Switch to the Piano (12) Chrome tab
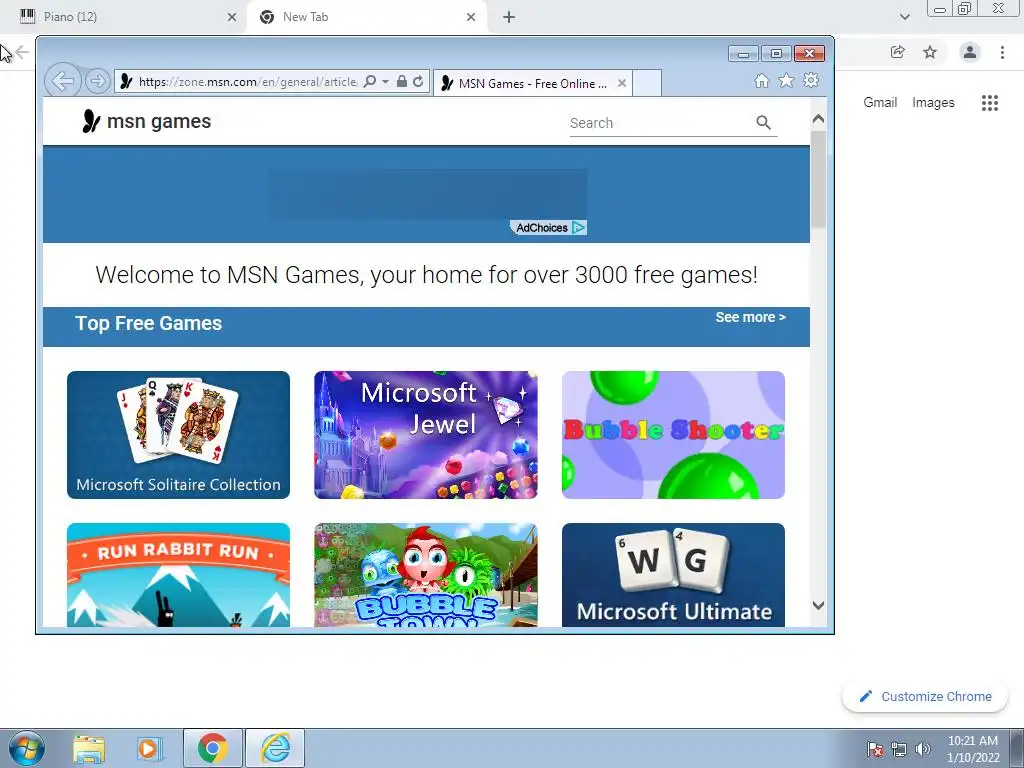The image size is (1024, 768). tap(124, 17)
